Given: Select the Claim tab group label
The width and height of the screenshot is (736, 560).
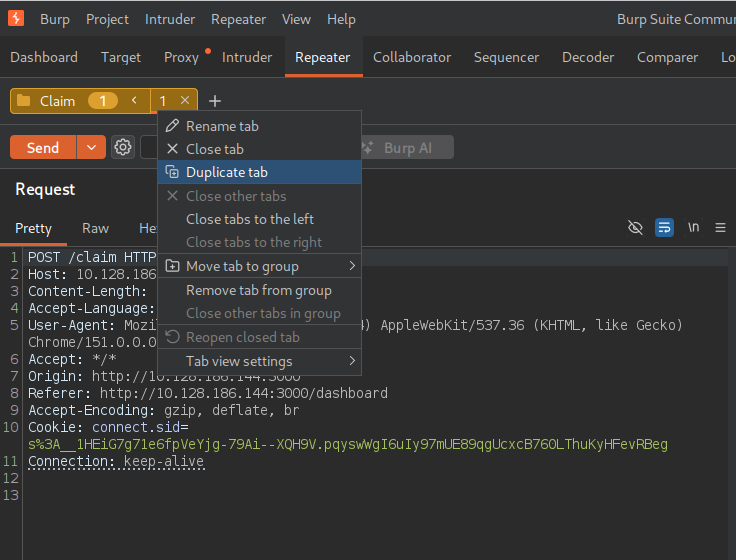Looking at the screenshot, I should point(57,101).
